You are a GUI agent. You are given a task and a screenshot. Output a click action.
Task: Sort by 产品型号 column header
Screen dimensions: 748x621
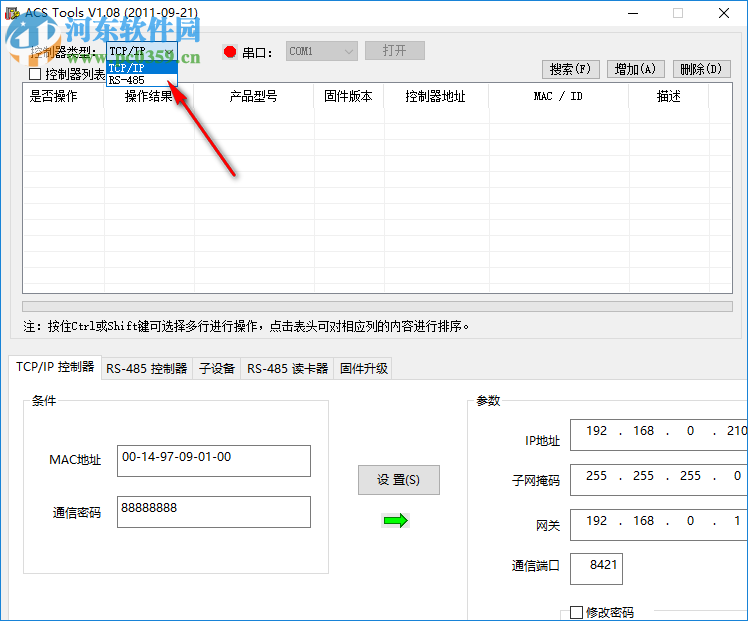click(x=253, y=96)
